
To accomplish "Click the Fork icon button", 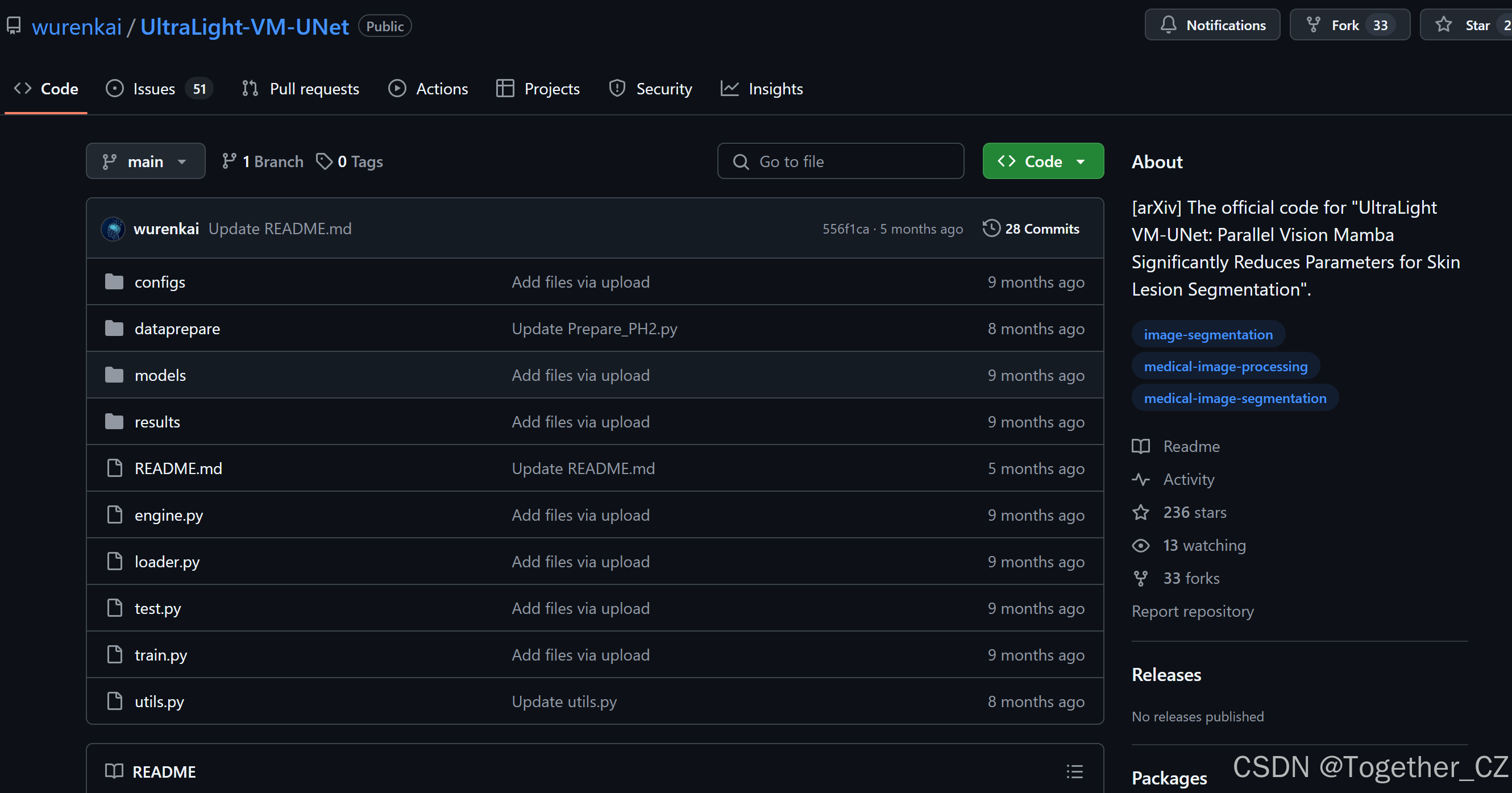I will pyautogui.click(x=1313, y=25).
